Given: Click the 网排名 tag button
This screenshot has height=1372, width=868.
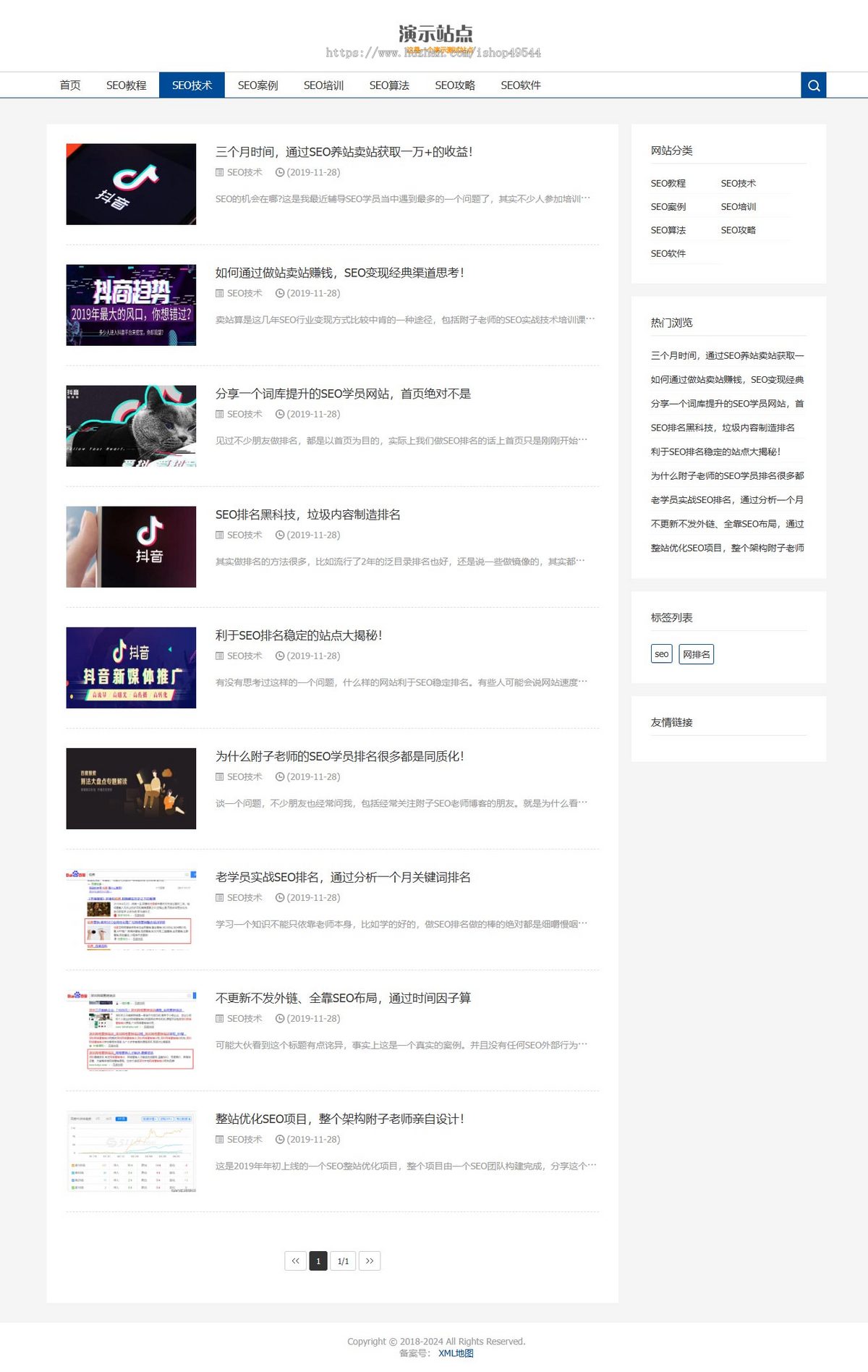Looking at the screenshot, I should point(697,654).
